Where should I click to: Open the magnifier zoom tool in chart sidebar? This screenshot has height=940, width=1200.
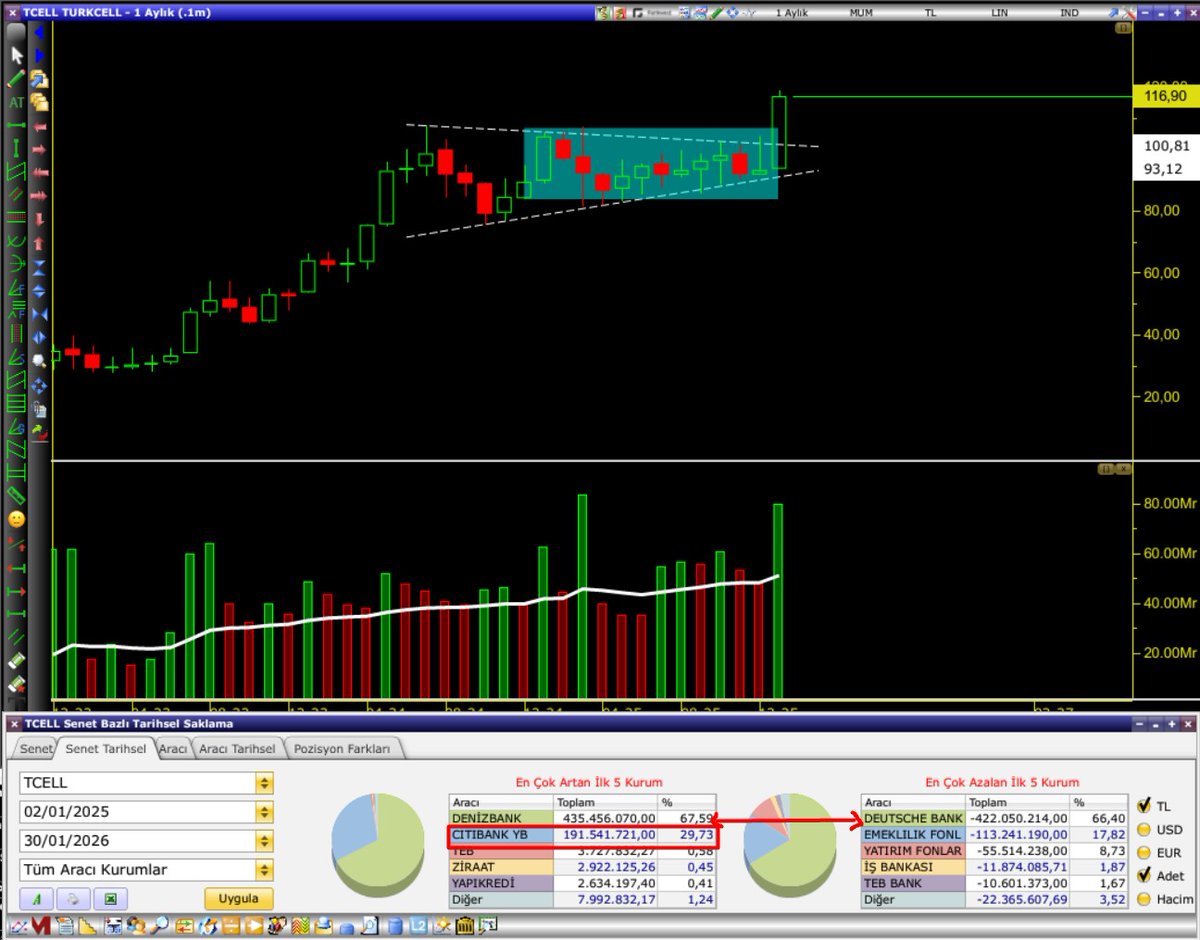(39, 361)
